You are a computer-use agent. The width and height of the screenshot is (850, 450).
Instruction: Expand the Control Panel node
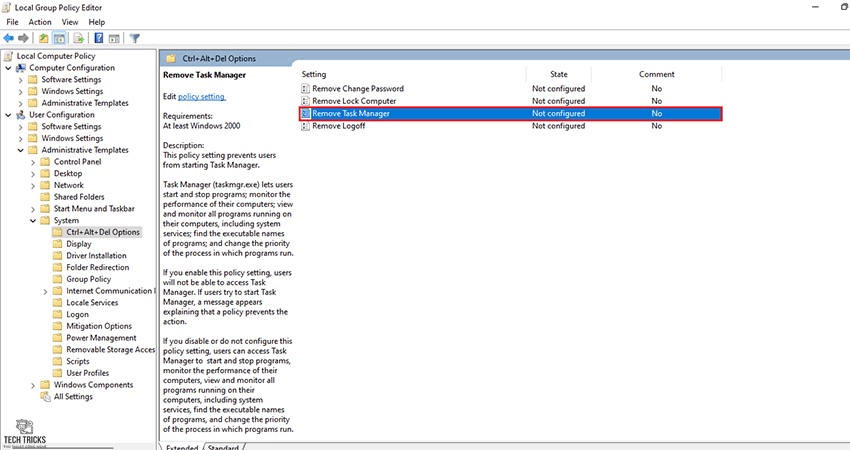33,162
